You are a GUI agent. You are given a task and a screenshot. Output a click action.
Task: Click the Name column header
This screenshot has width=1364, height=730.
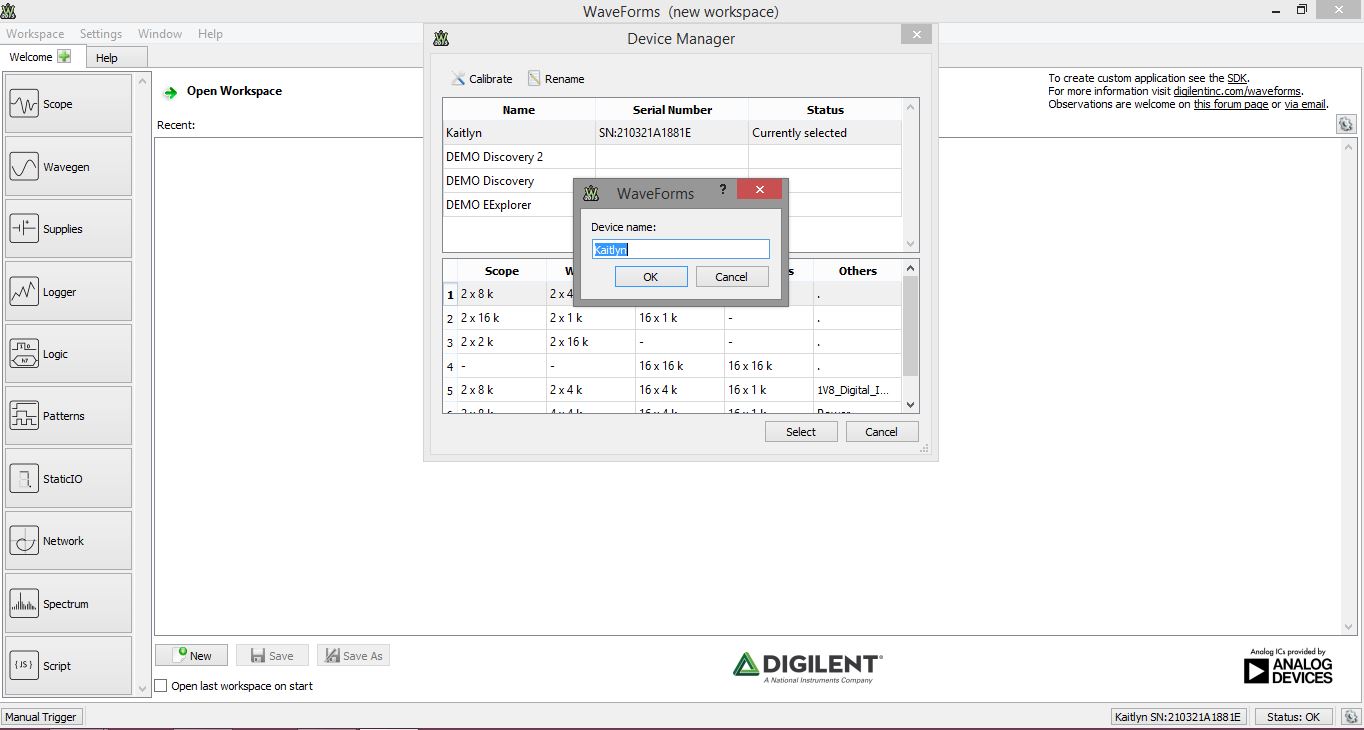(x=519, y=110)
